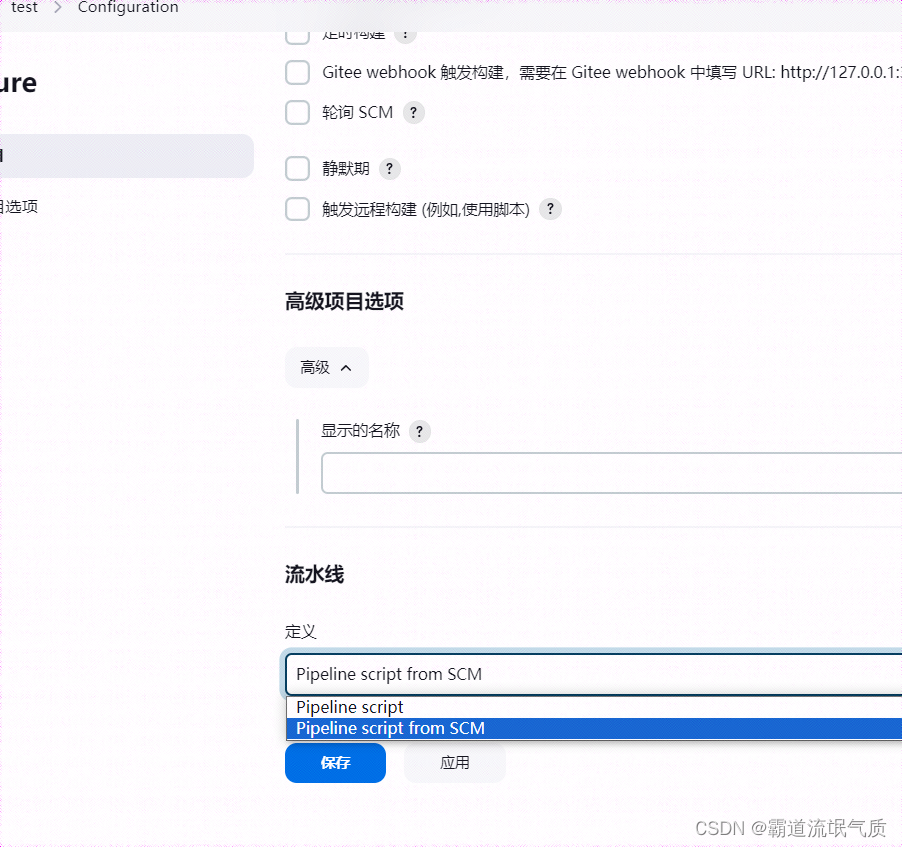This screenshot has width=902, height=847.
Task: Check the 静默期 option
Action: pyautogui.click(x=297, y=168)
